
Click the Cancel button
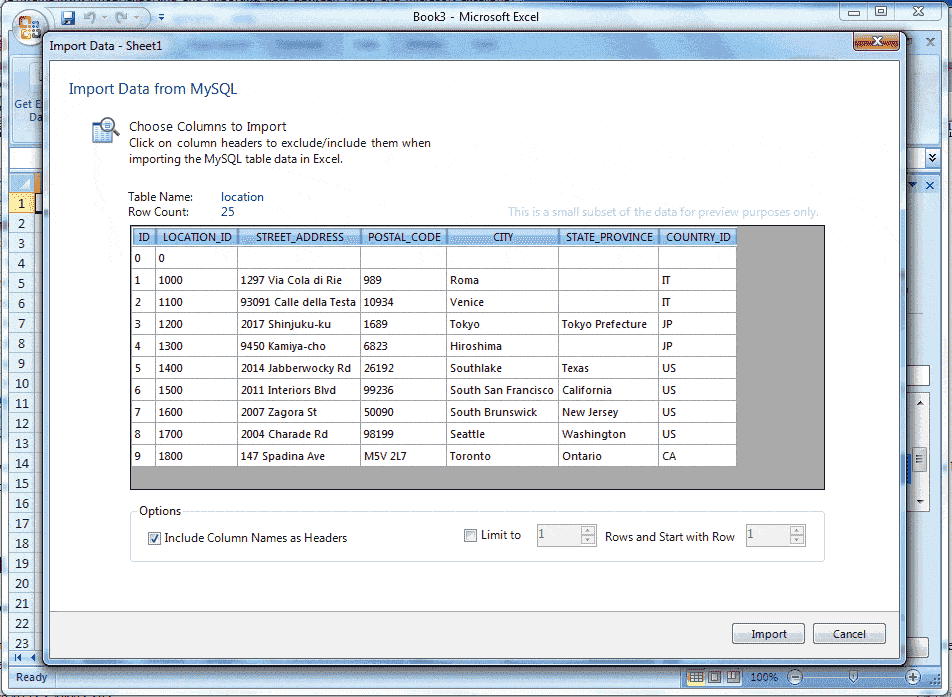pyautogui.click(x=848, y=633)
